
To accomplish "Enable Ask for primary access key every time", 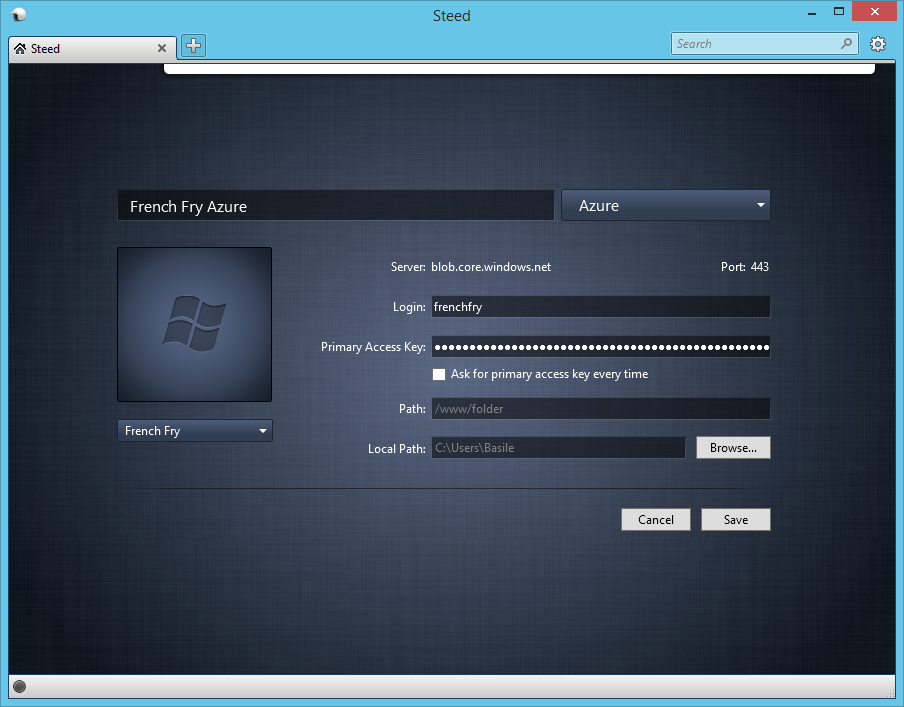I will [x=439, y=374].
